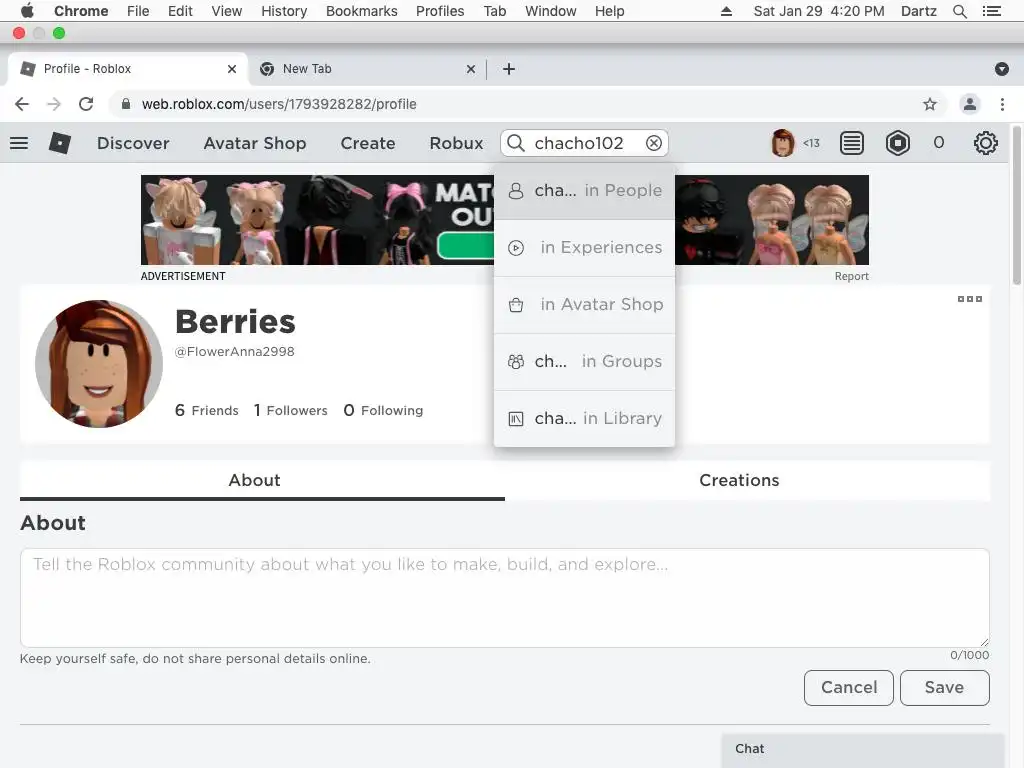Image resolution: width=1024 pixels, height=768 pixels.
Task: Search chacho102 in Groups
Action: (x=584, y=362)
